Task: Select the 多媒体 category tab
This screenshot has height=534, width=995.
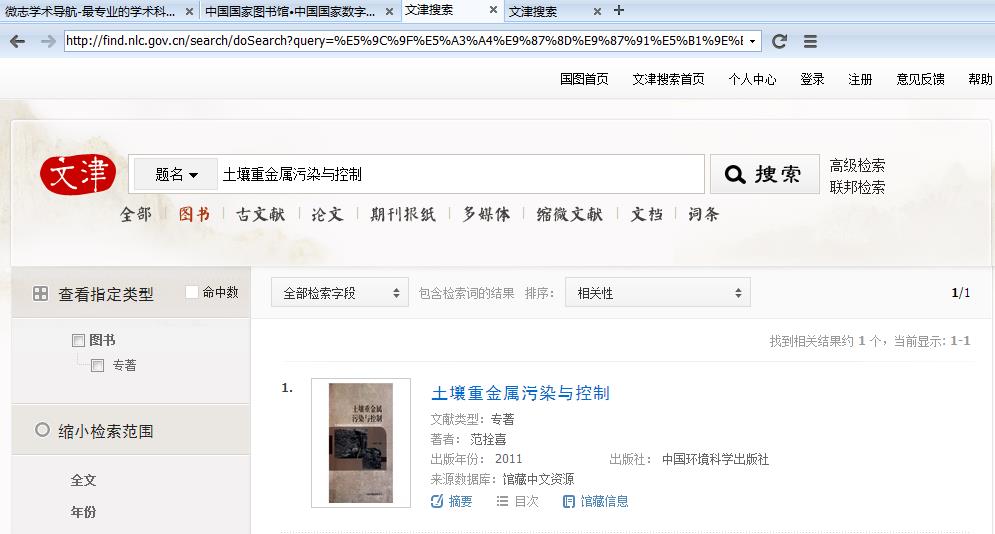Action: [x=486, y=214]
